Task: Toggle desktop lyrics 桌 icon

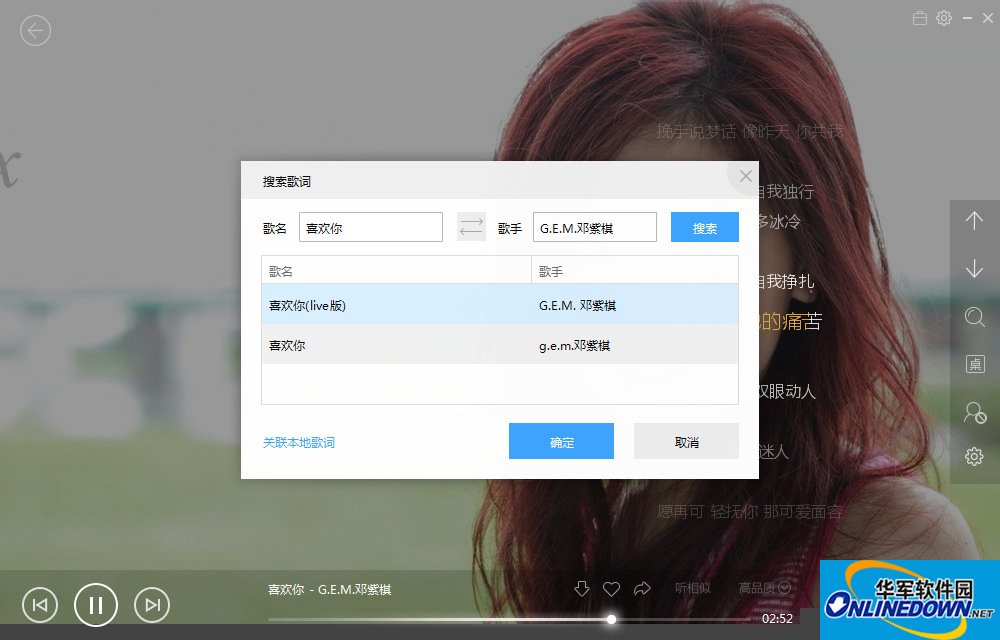Action: pos(974,364)
